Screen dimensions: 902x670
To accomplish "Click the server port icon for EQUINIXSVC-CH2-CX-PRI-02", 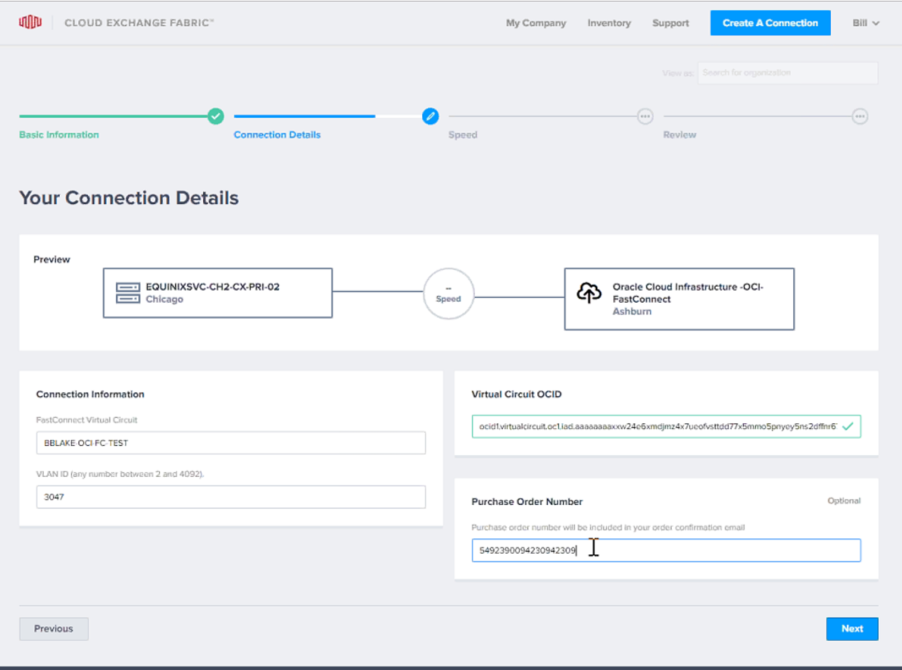I will click(x=128, y=293).
